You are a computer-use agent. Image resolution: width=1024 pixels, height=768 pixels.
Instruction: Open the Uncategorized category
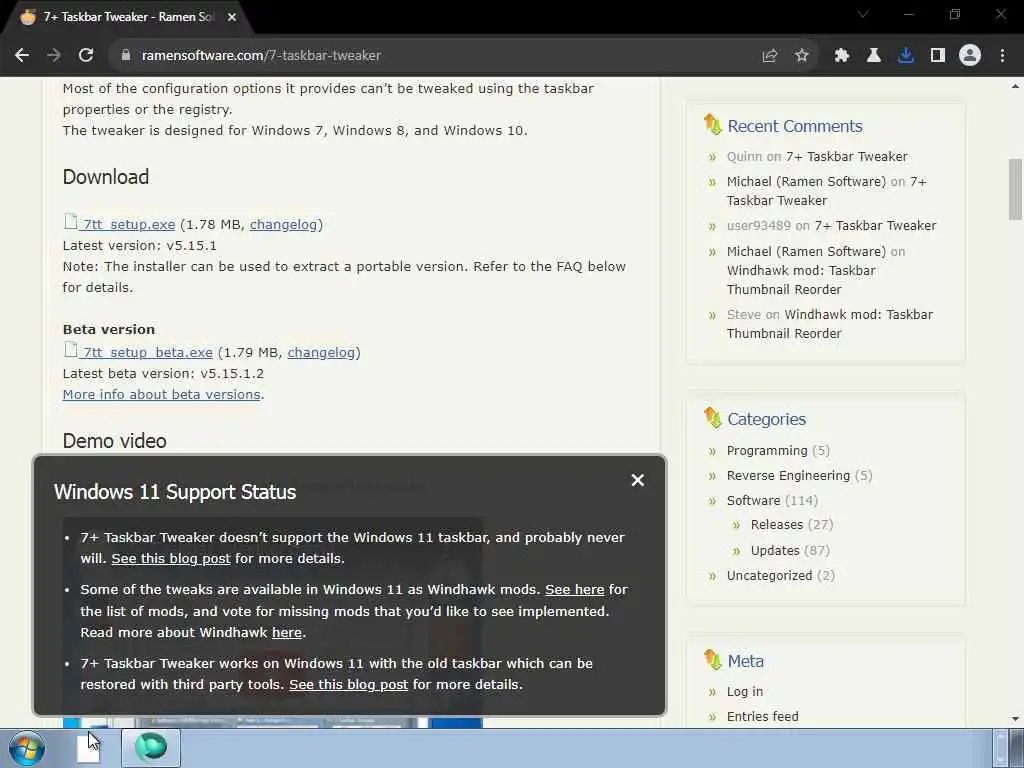tap(769, 575)
